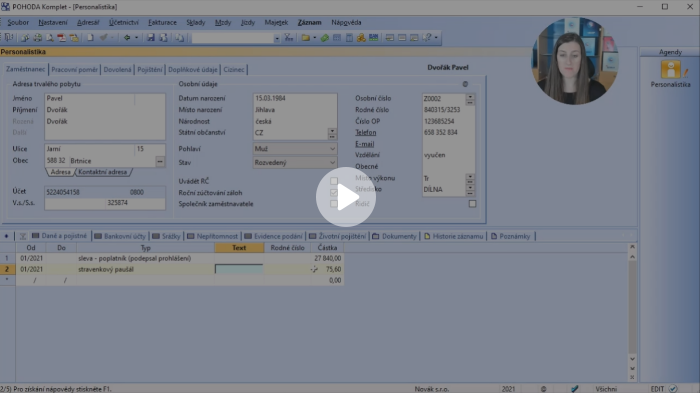700x393 pixels.
Task: Click the PDF export toolbar icon
Action: (62, 38)
